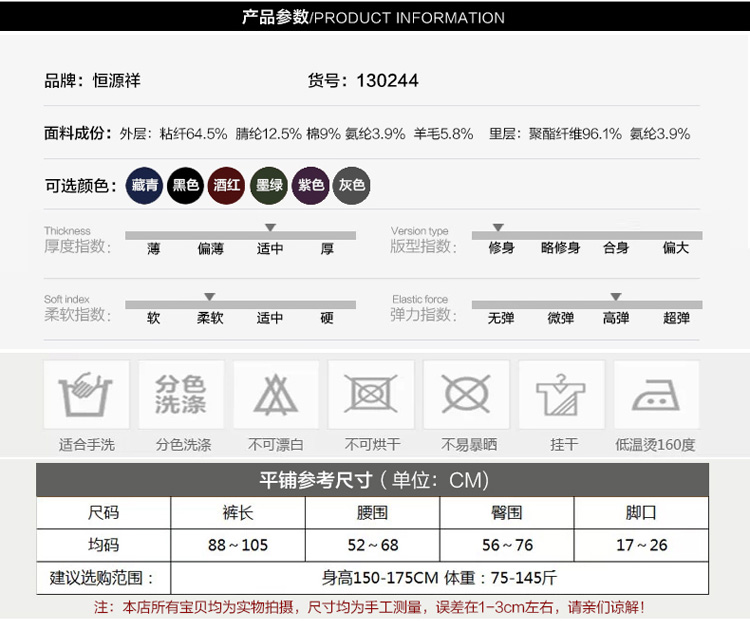Click the 超弹 elasticity label

tap(676, 318)
